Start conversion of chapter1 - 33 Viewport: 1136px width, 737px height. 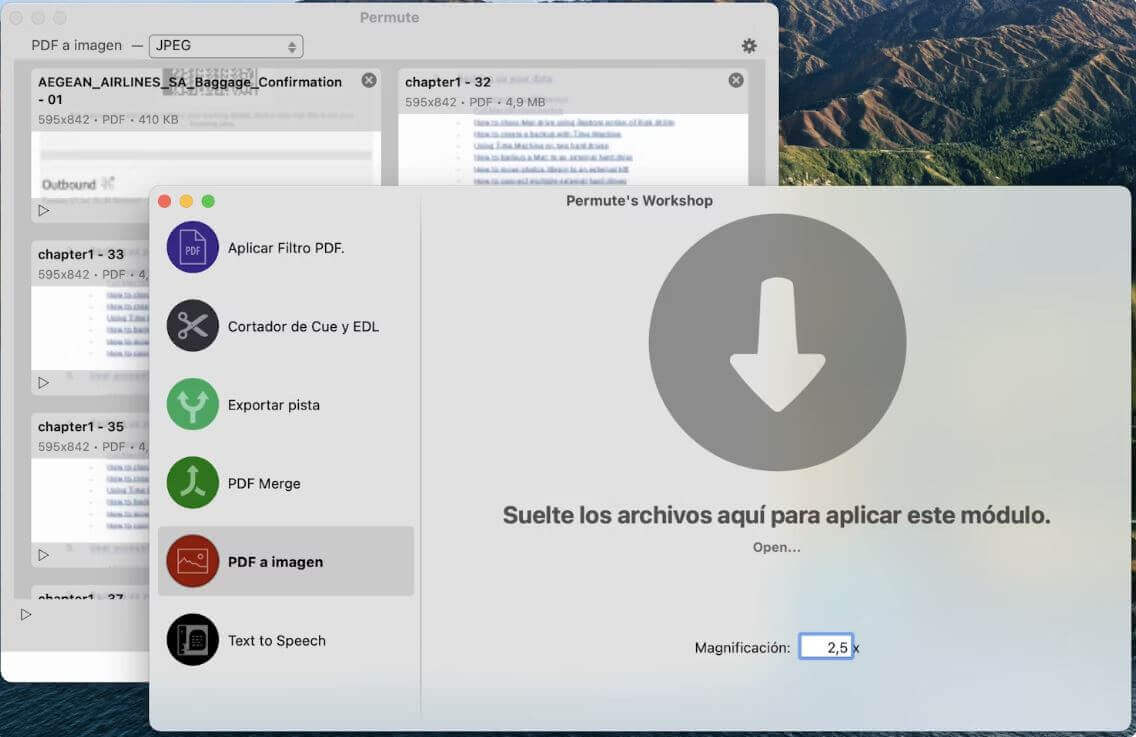(x=44, y=383)
